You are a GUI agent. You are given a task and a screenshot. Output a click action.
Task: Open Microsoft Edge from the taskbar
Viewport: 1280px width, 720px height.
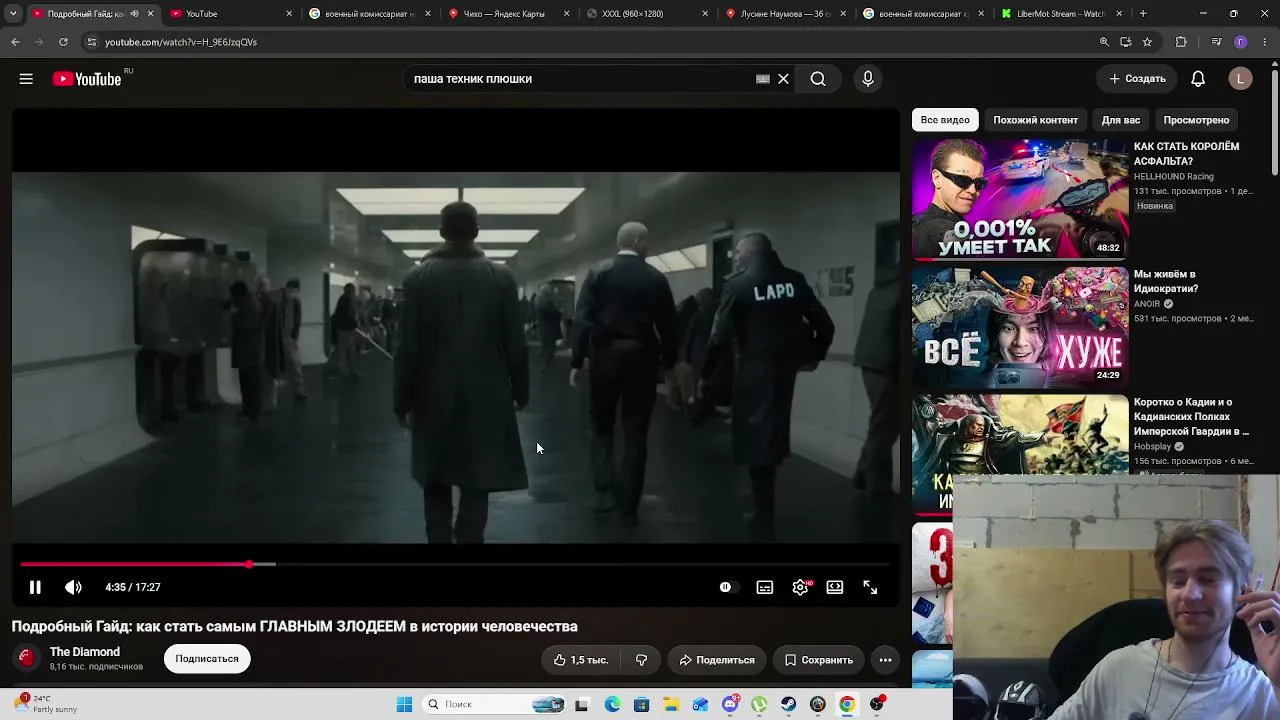click(x=612, y=704)
